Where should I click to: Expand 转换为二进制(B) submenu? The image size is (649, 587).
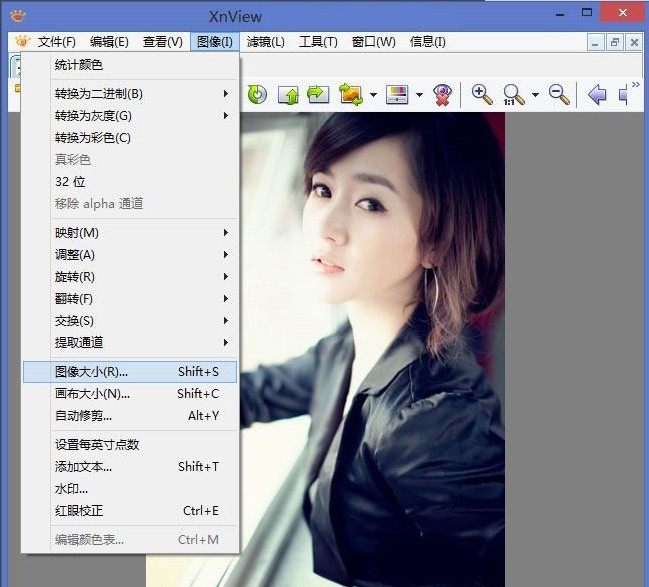(x=130, y=94)
